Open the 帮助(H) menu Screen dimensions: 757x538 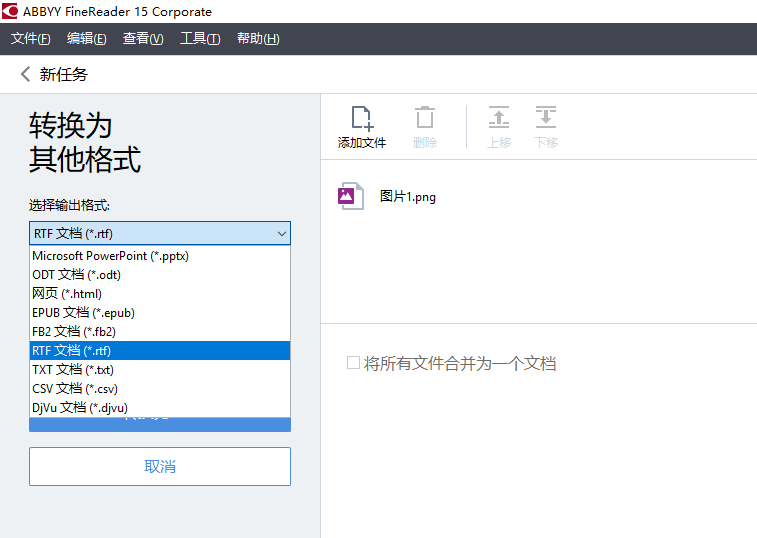[x=258, y=39]
